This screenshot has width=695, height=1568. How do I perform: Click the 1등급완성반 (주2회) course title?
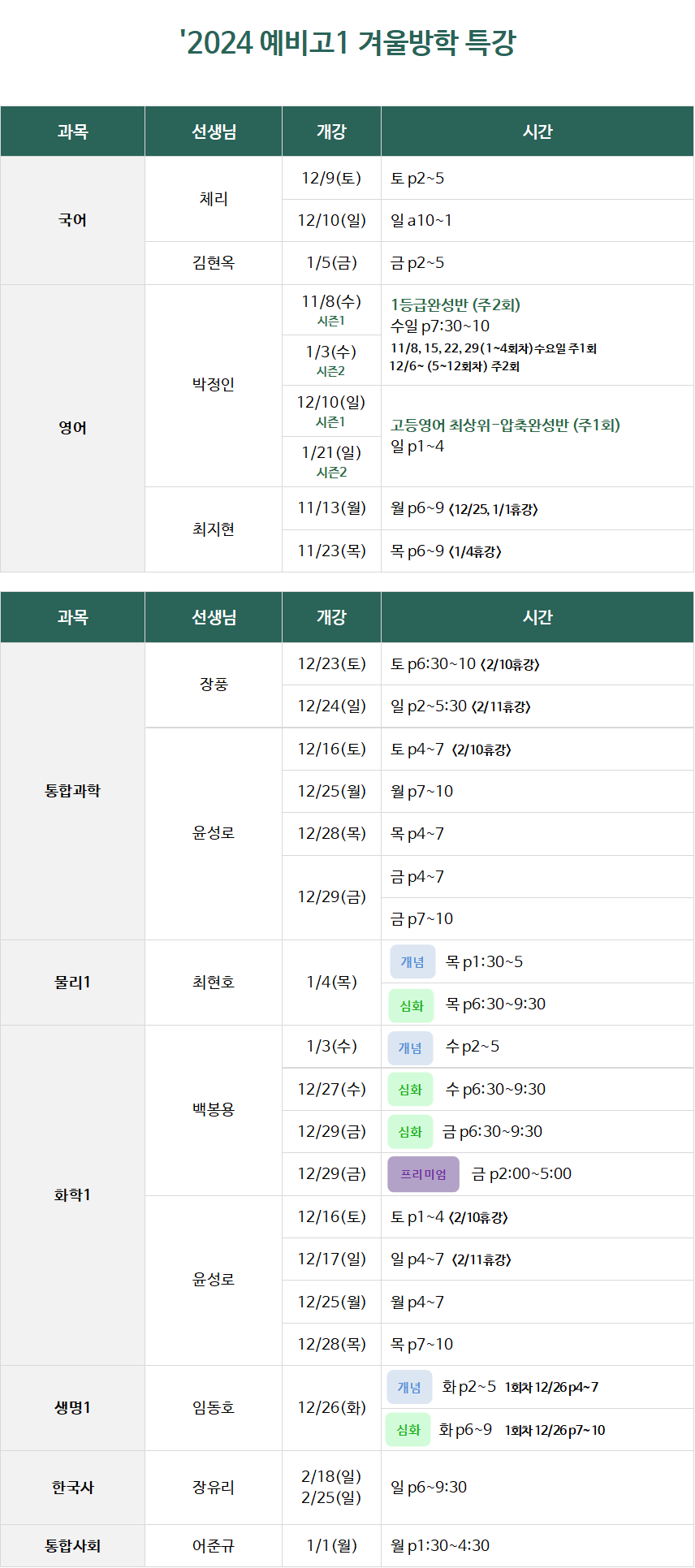pos(455,305)
